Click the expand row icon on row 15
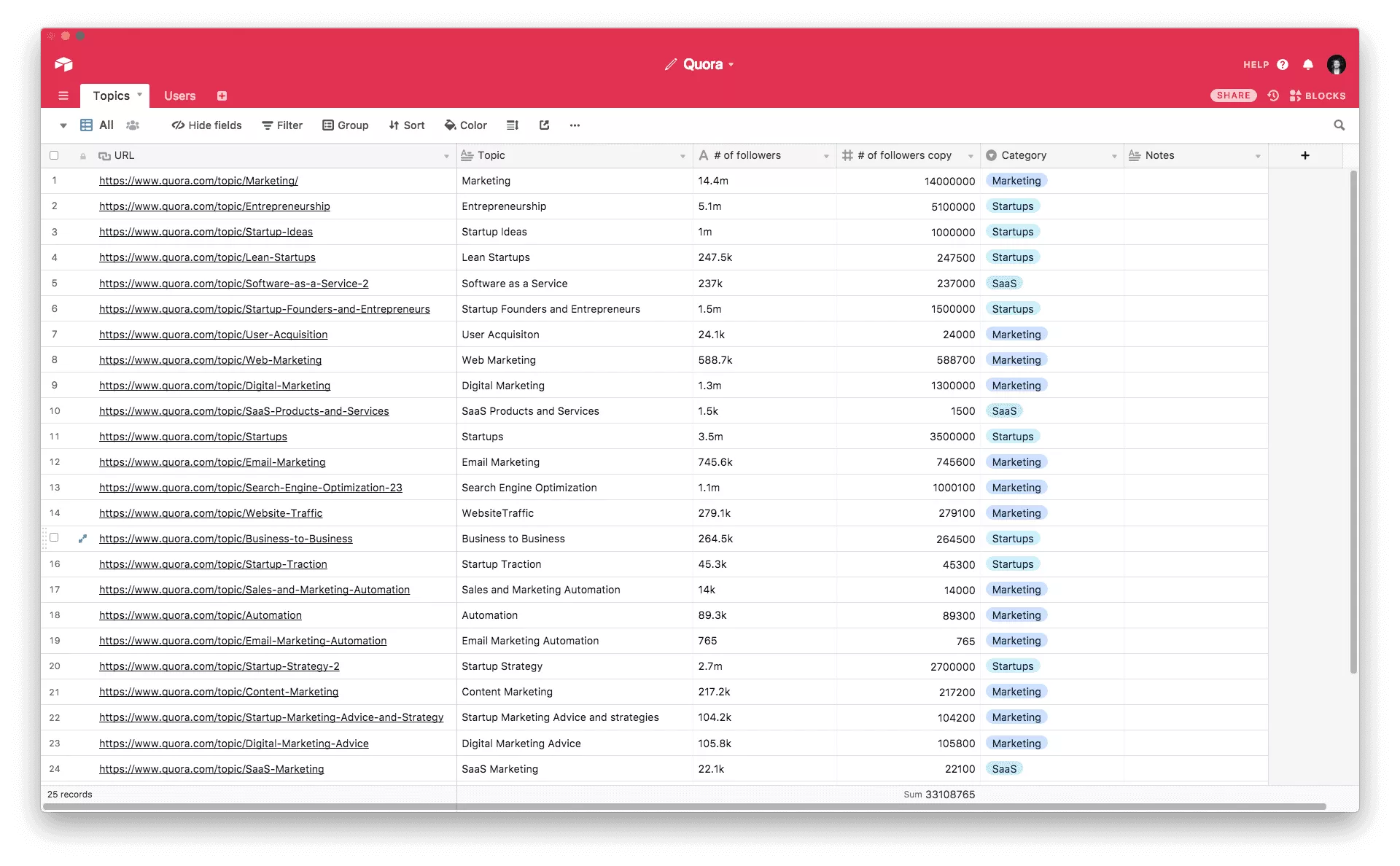 coord(84,538)
